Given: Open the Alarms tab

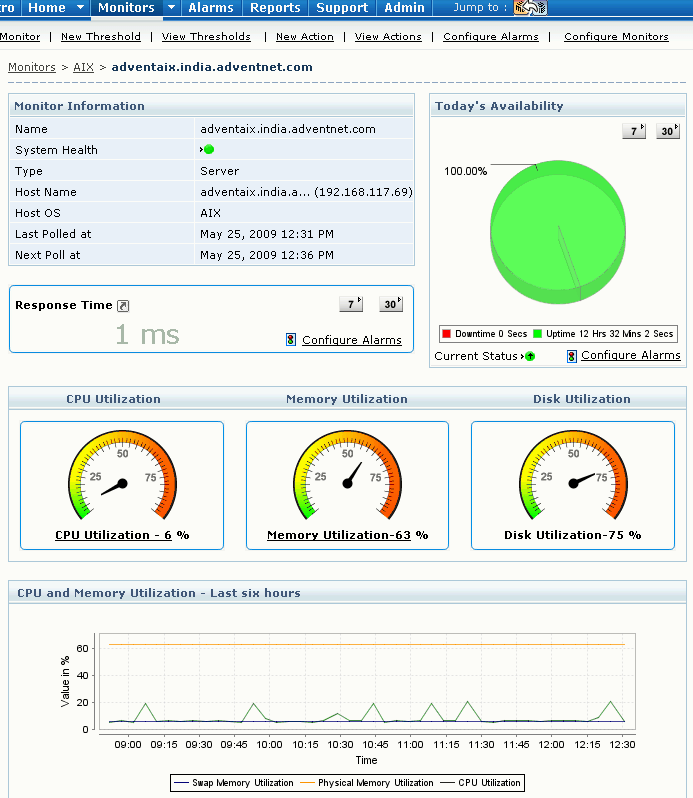Looking at the screenshot, I should 211,8.
